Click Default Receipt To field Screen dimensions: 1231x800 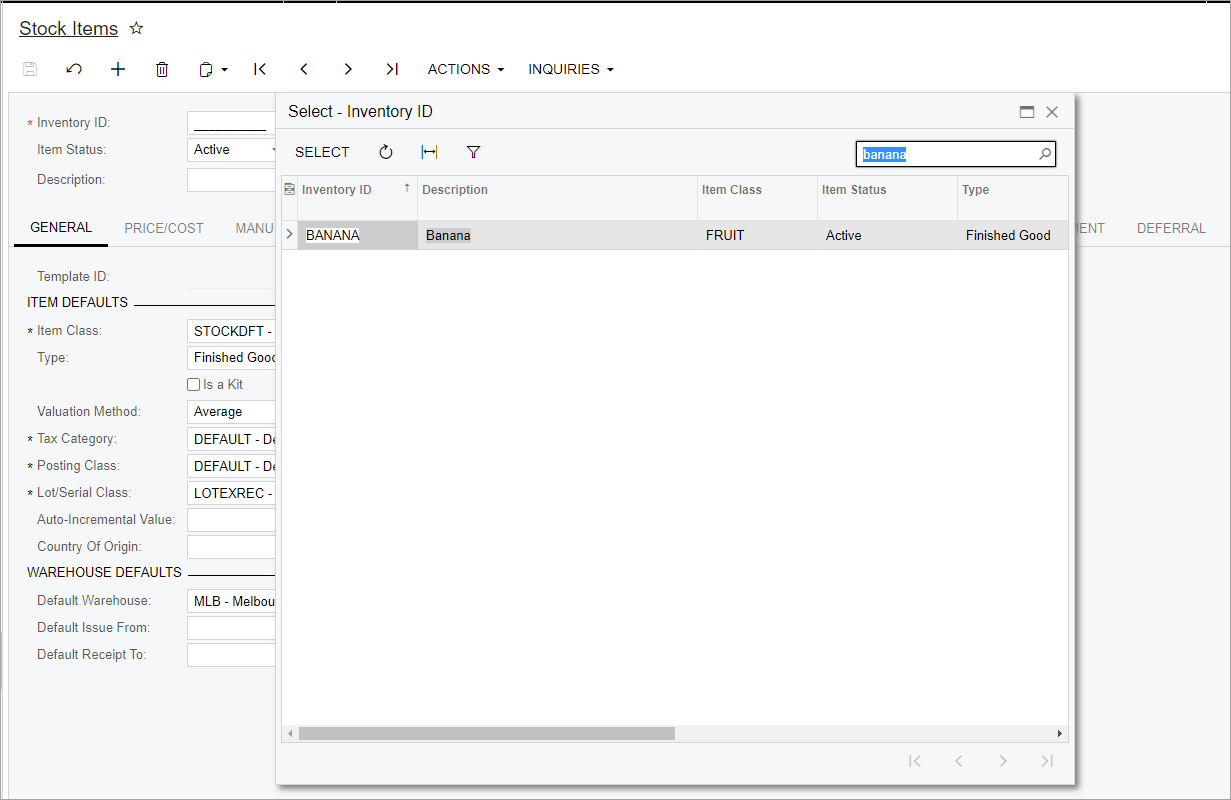pyautogui.click(x=231, y=655)
